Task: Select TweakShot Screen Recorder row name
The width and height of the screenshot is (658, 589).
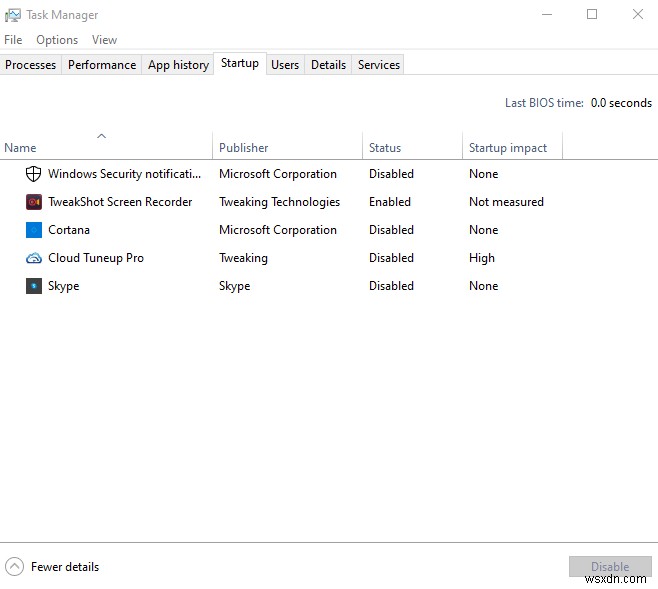Action: 120,202
